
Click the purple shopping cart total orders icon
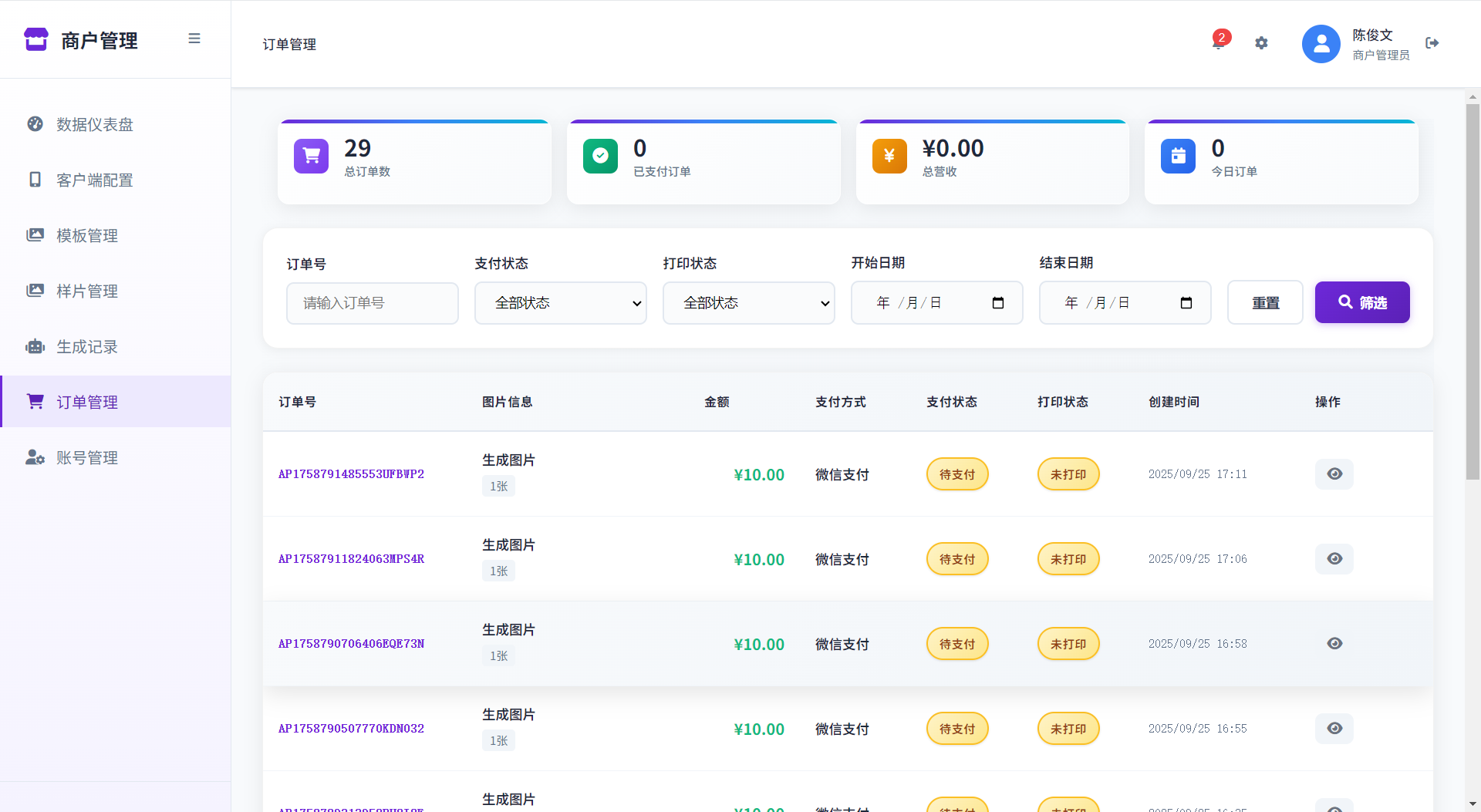(x=311, y=156)
